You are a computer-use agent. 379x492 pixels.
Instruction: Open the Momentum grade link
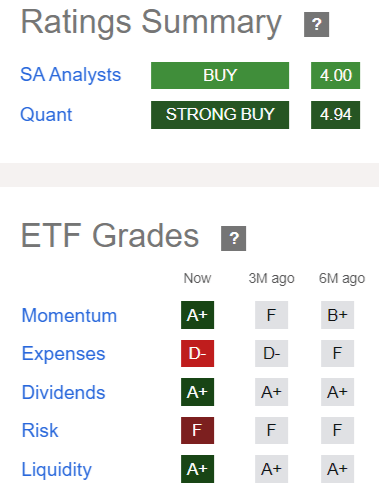tap(69, 315)
